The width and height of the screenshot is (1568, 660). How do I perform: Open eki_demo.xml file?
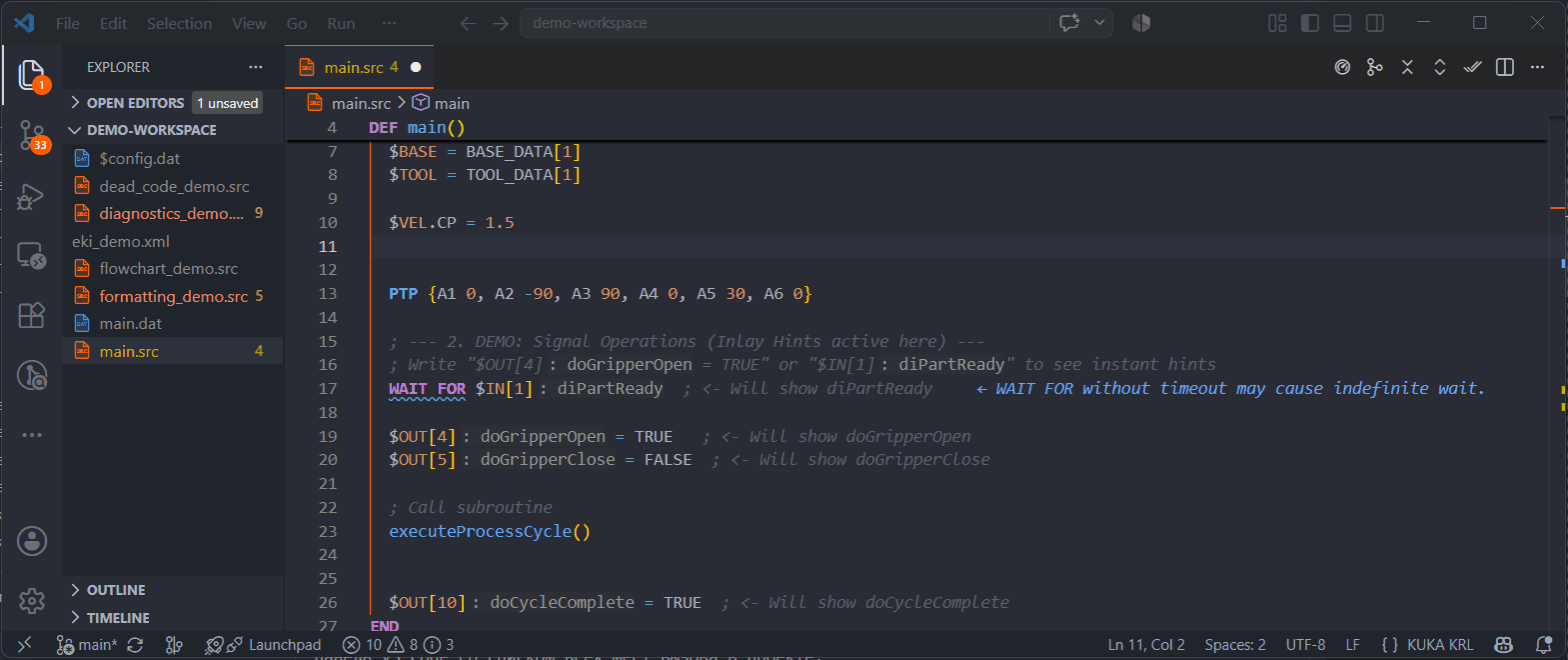[x=121, y=241]
